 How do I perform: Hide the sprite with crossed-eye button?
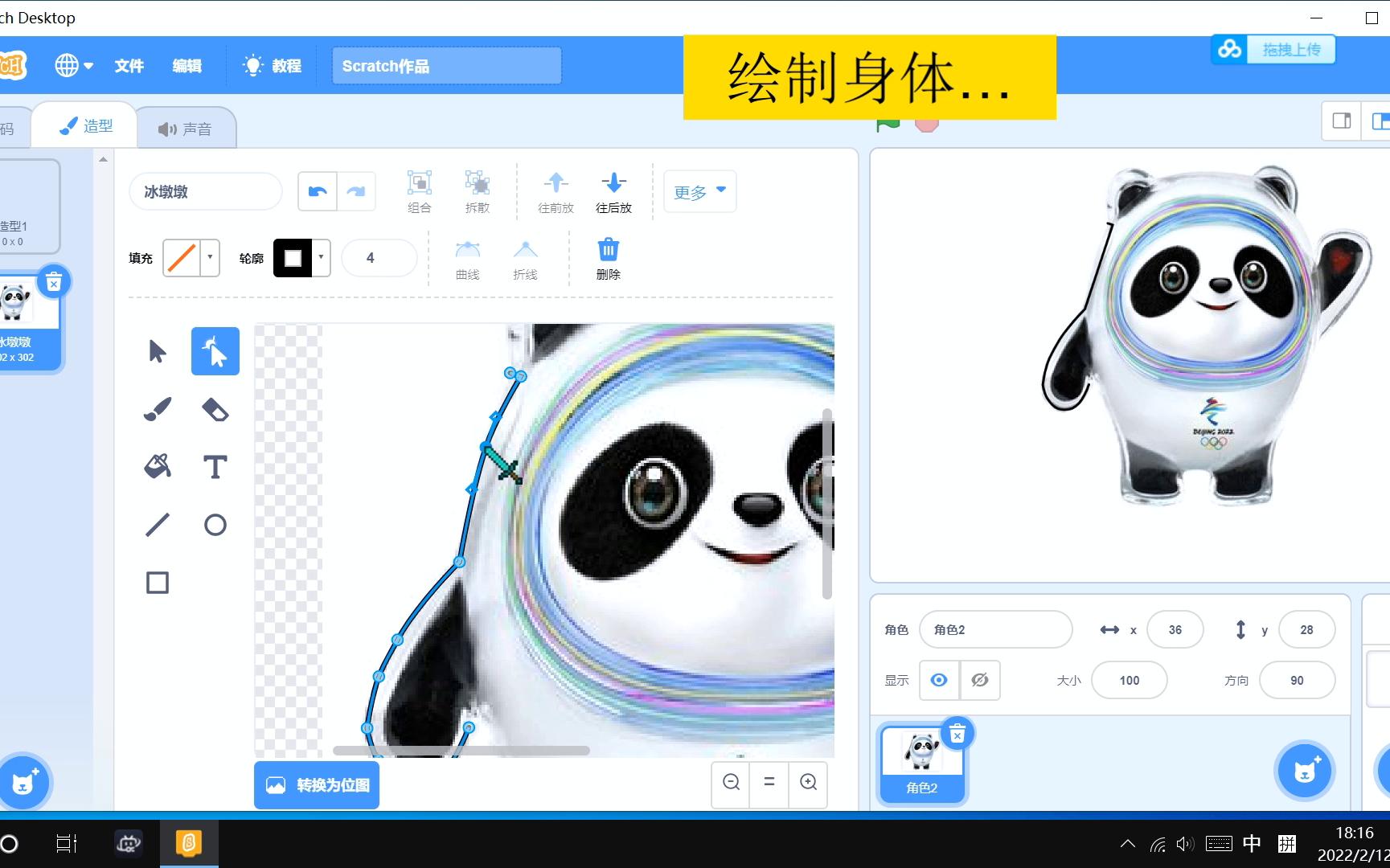[x=980, y=680]
